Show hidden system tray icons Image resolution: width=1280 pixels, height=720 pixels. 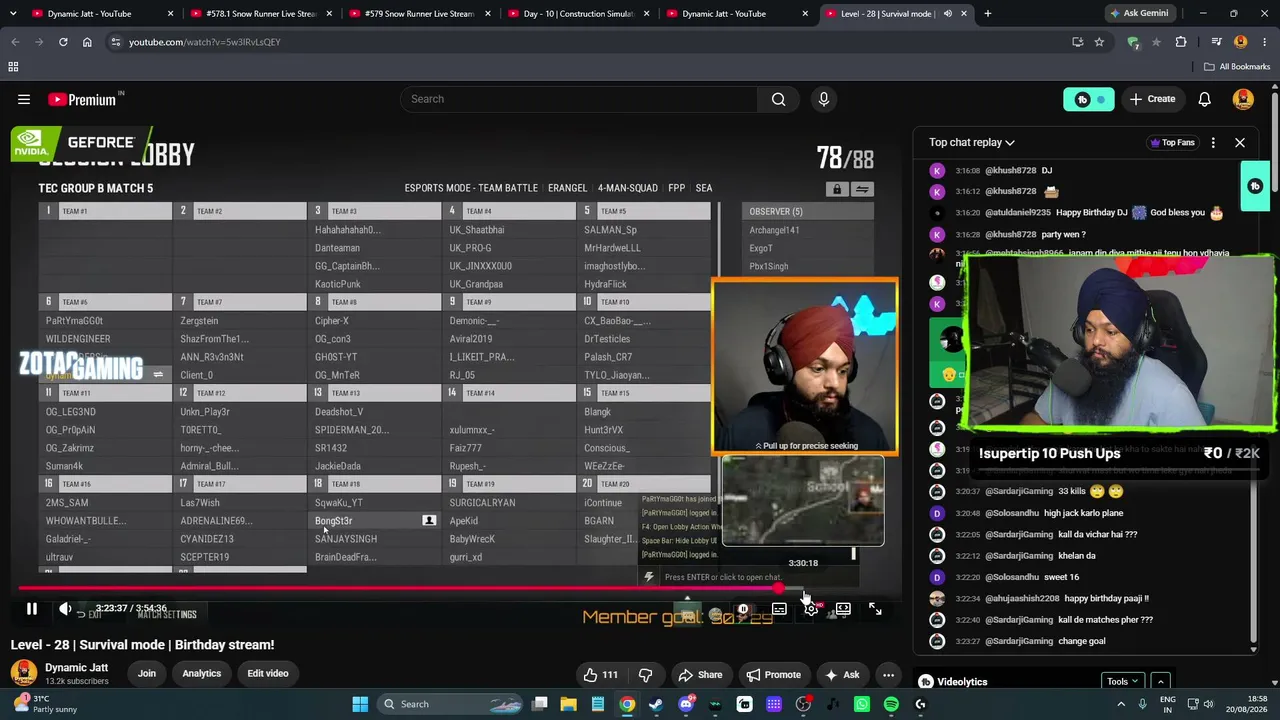tap(1120, 704)
